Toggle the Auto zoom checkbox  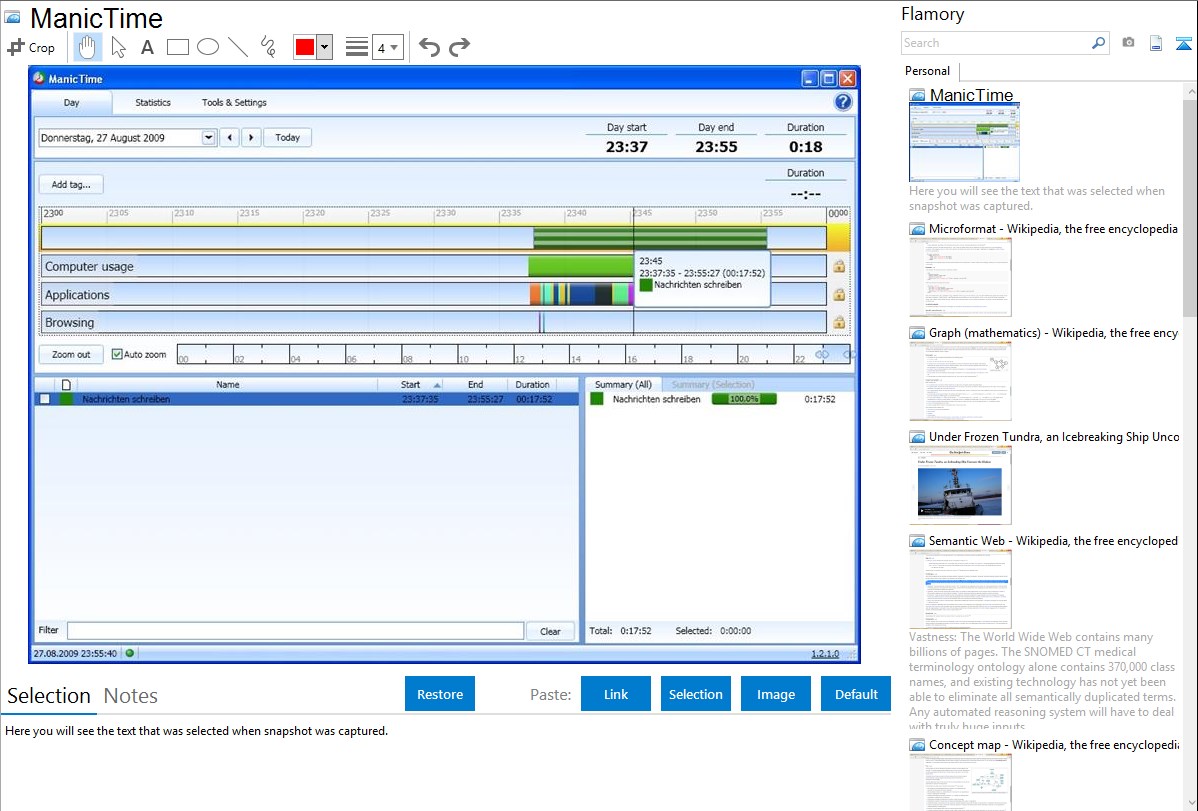coord(117,355)
